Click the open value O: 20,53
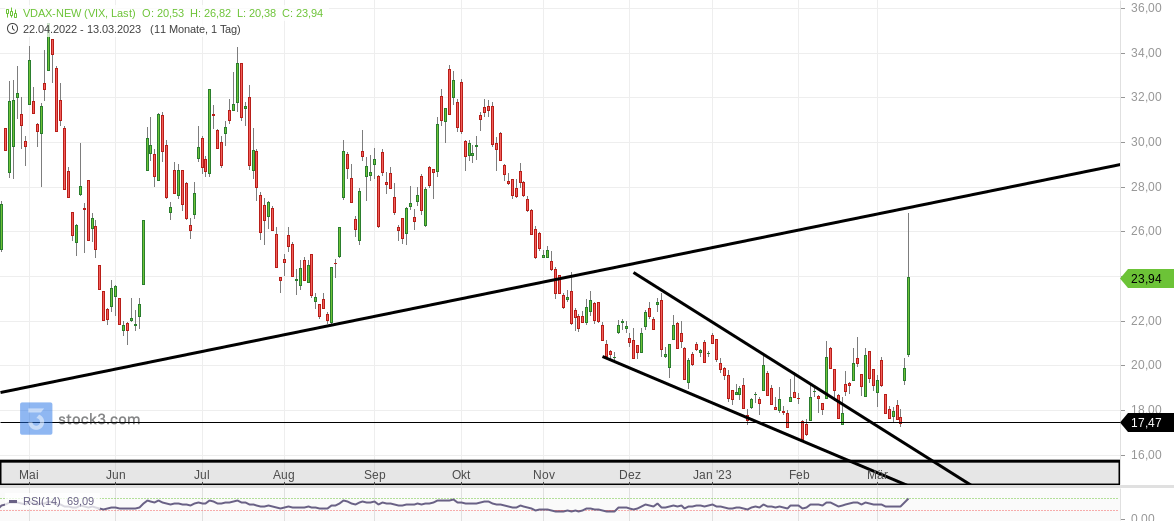The width and height of the screenshot is (1174, 521). [x=165, y=13]
